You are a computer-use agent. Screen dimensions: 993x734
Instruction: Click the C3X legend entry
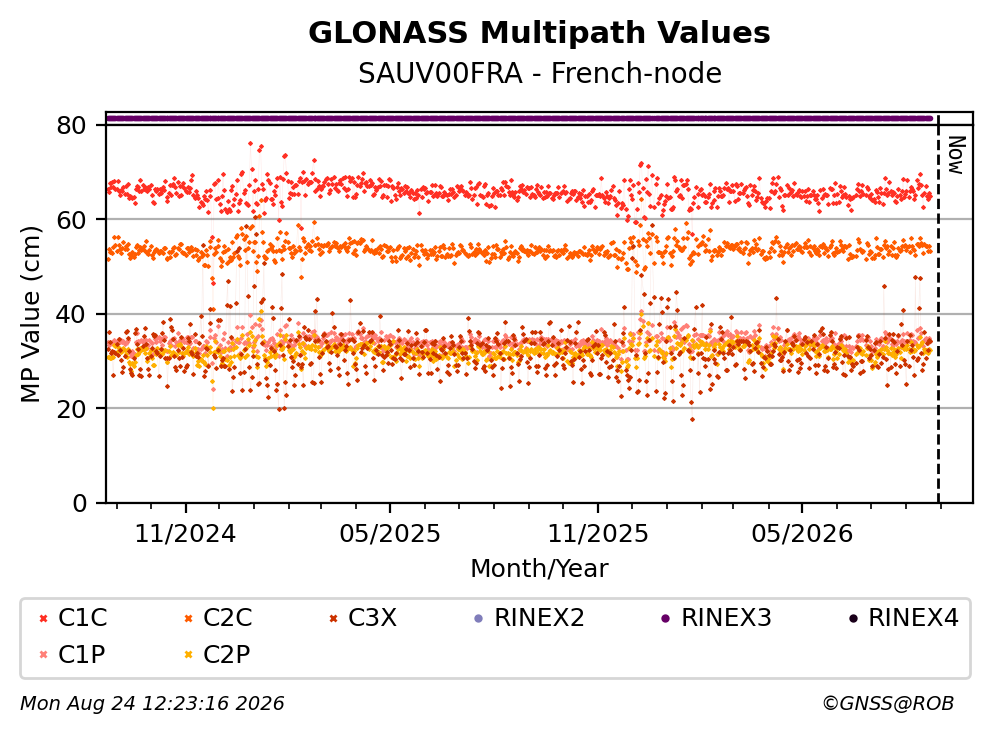(x=363, y=617)
